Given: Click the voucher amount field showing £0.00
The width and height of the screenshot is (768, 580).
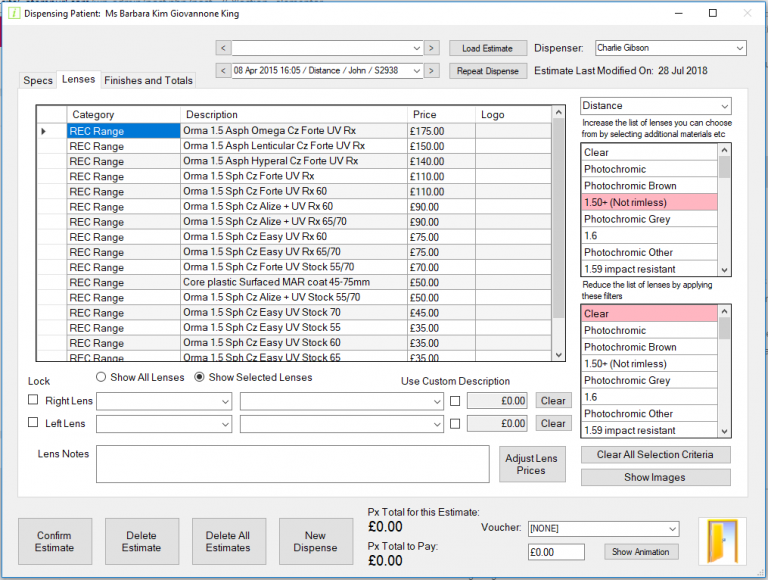Looking at the screenshot, I should [556, 552].
